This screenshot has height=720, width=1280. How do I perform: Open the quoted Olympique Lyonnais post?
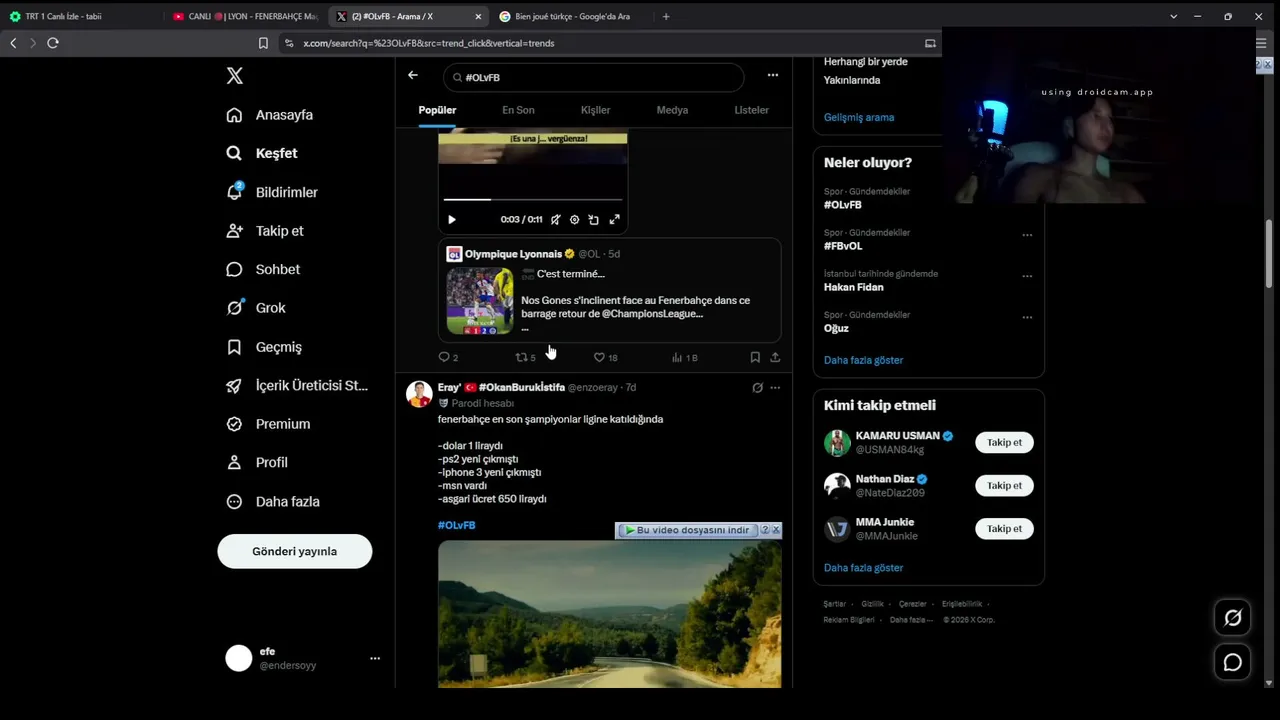(x=609, y=290)
